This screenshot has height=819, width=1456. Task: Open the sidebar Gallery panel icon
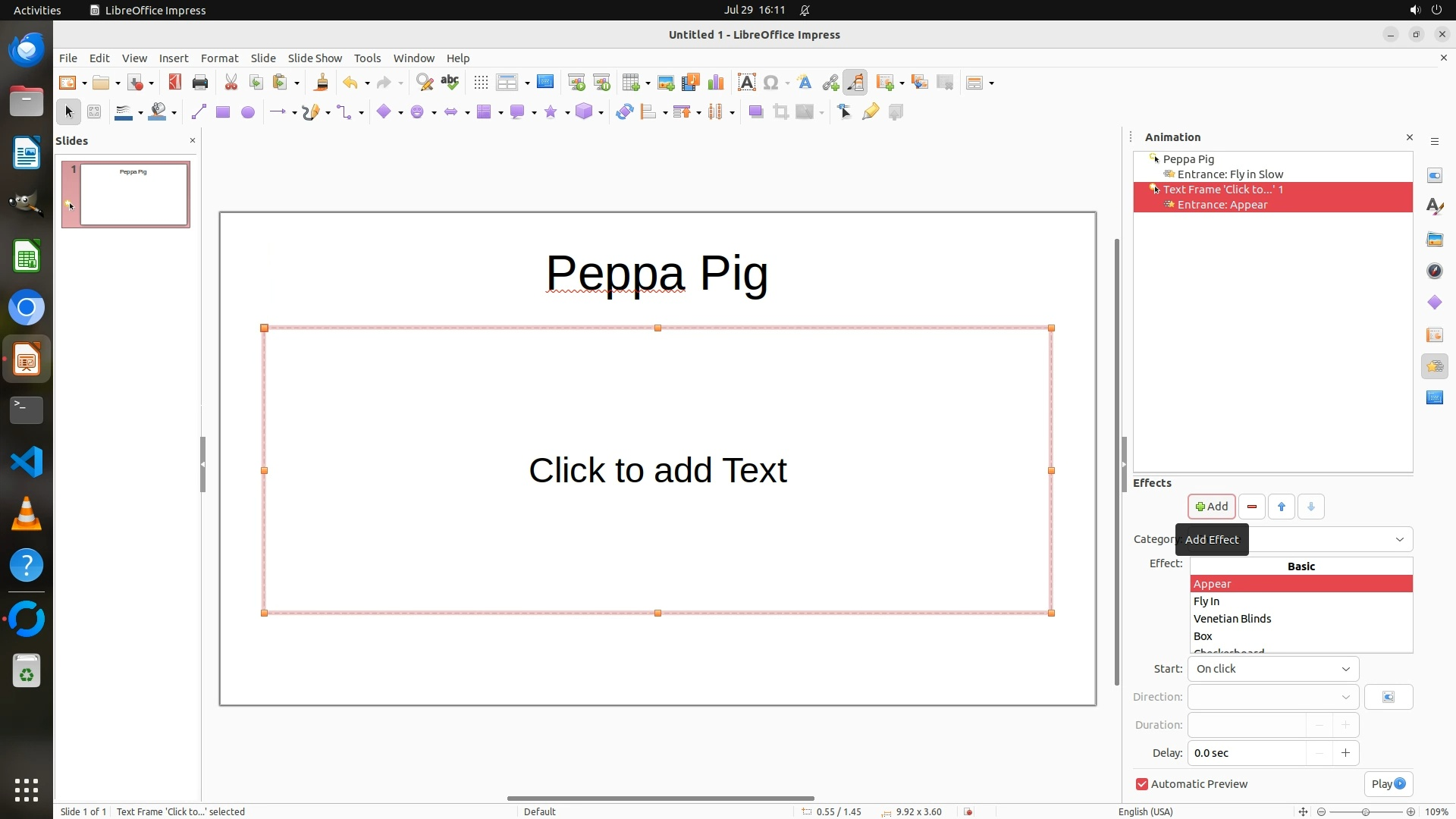coord(1434,240)
